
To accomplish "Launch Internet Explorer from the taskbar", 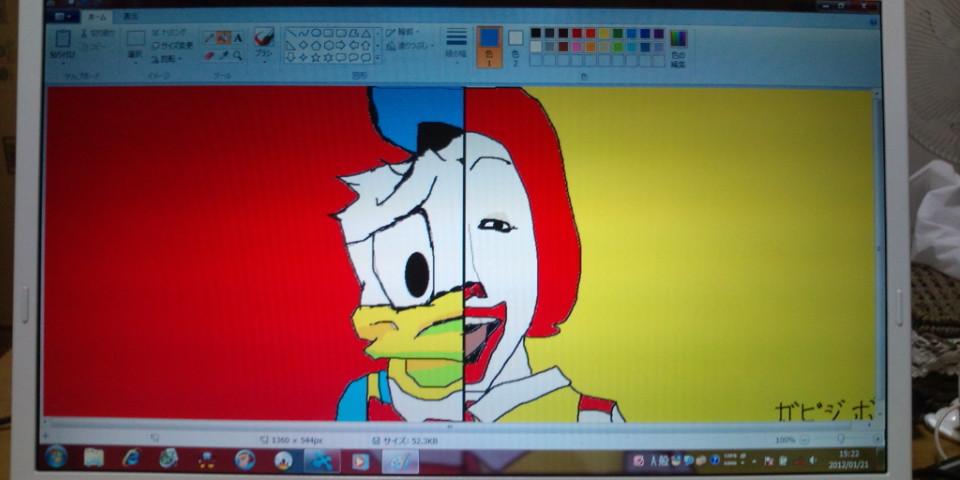I will (130, 458).
